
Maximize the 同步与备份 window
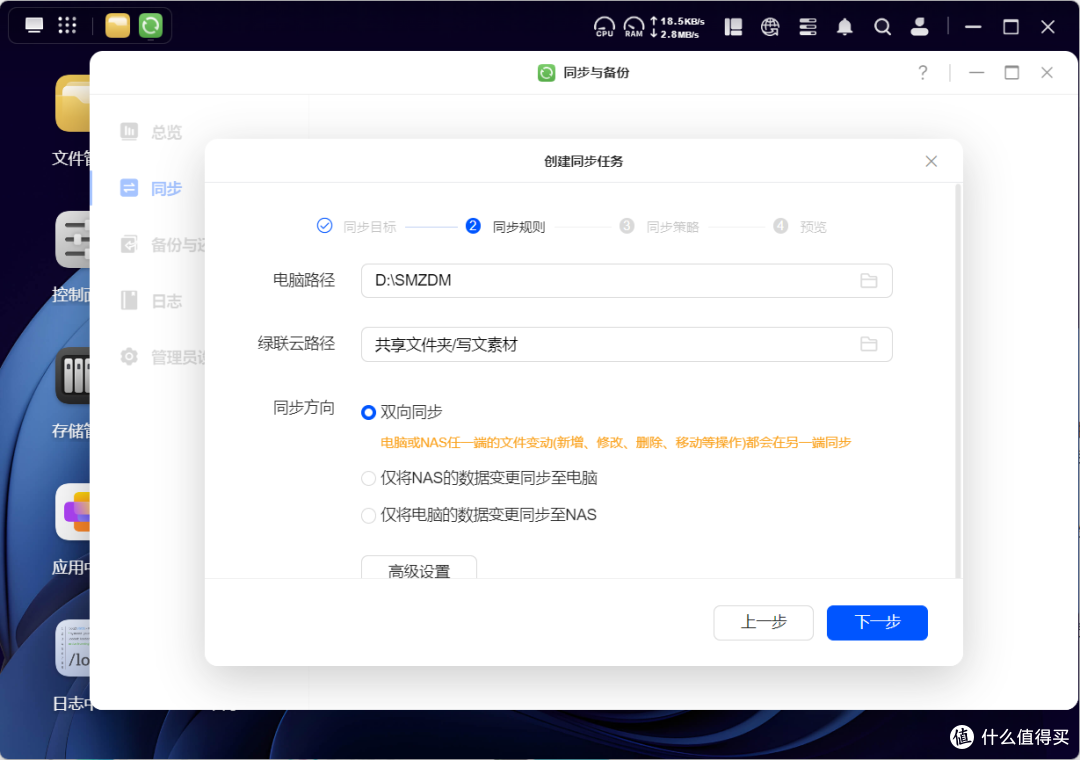(x=1011, y=72)
